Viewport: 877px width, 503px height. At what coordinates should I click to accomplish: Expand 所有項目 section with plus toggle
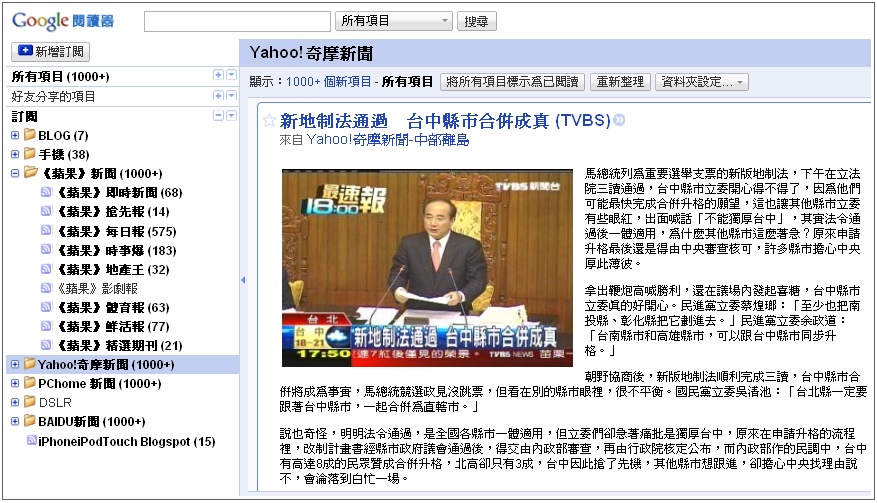point(219,75)
